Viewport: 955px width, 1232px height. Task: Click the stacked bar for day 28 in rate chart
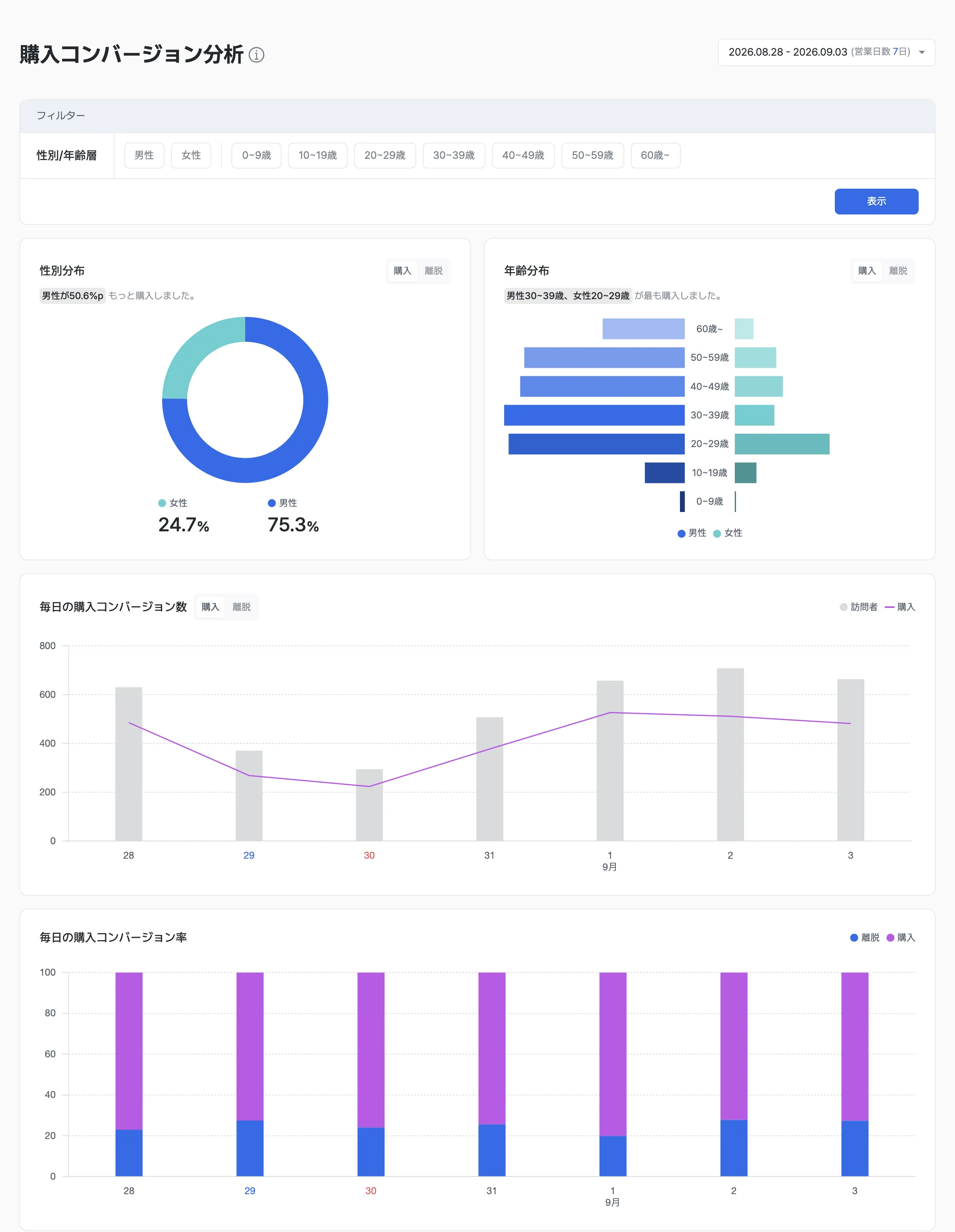pyautogui.click(x=129, y=1074)
